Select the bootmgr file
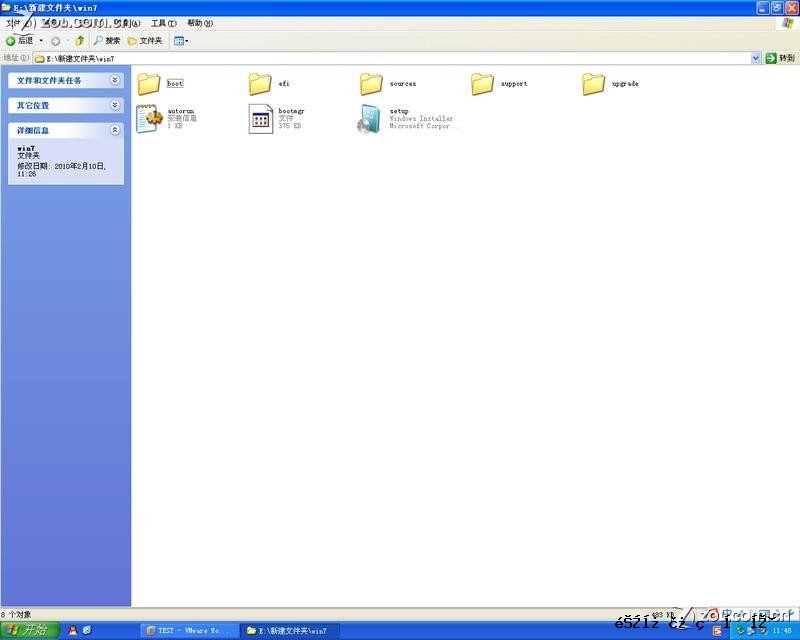This screenshot has width=800, height=640. pos(262,118)
